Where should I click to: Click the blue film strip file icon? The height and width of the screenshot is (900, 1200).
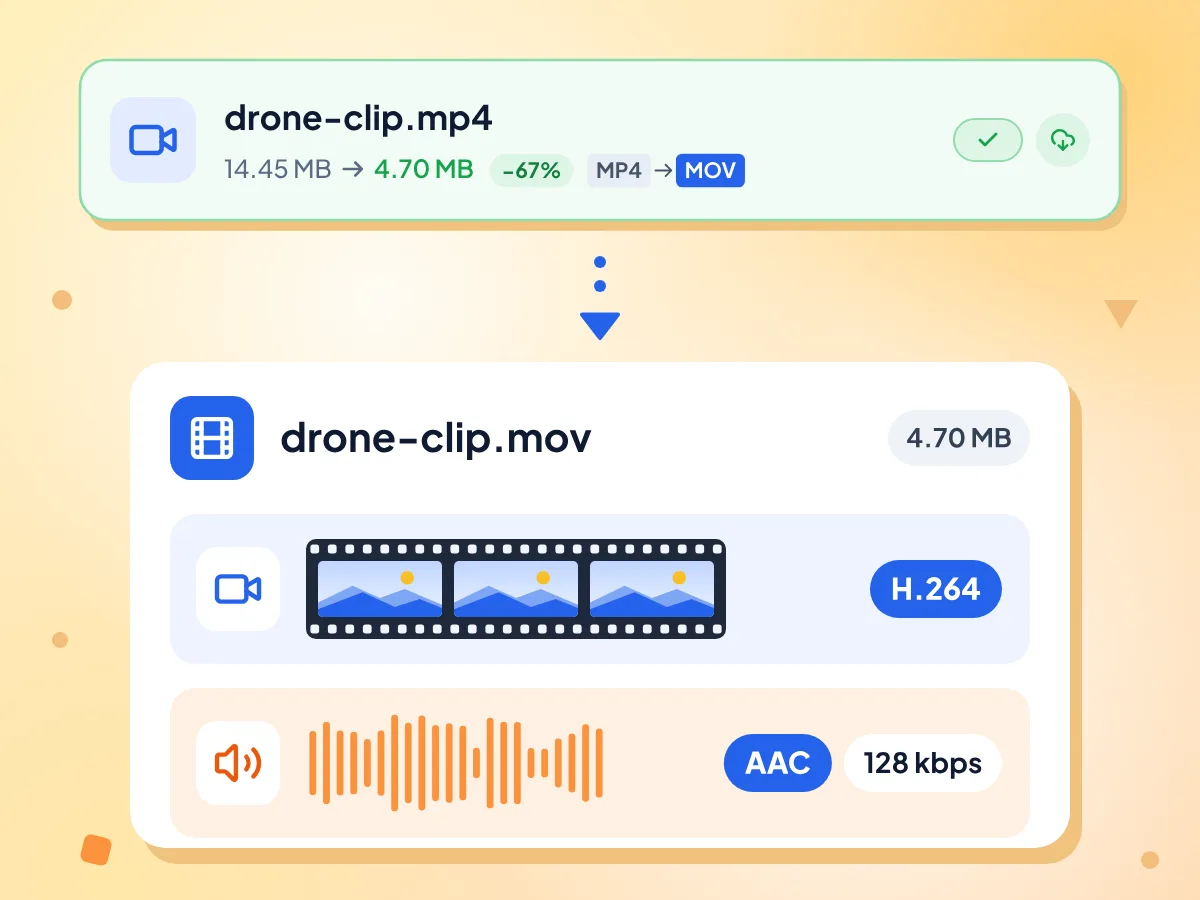click(212, 438)
